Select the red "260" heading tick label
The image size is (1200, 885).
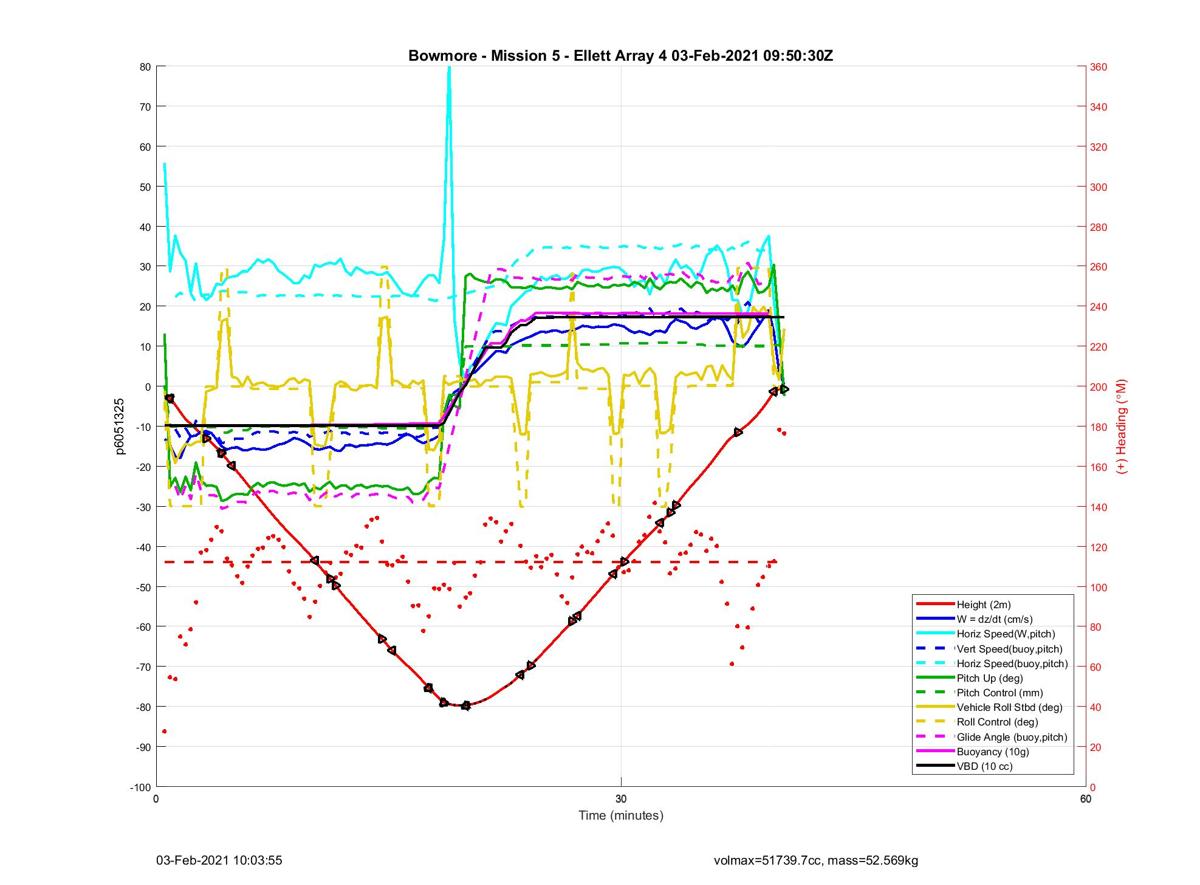[1099, 267]
